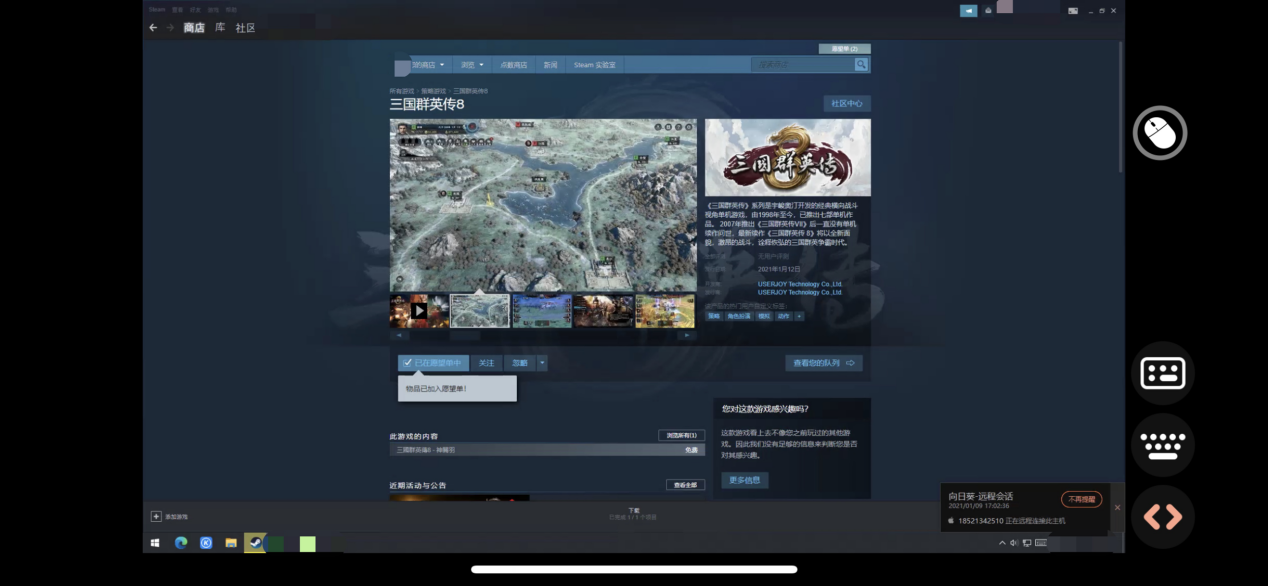Click the 动作 tag

click(x=784, y=316)
